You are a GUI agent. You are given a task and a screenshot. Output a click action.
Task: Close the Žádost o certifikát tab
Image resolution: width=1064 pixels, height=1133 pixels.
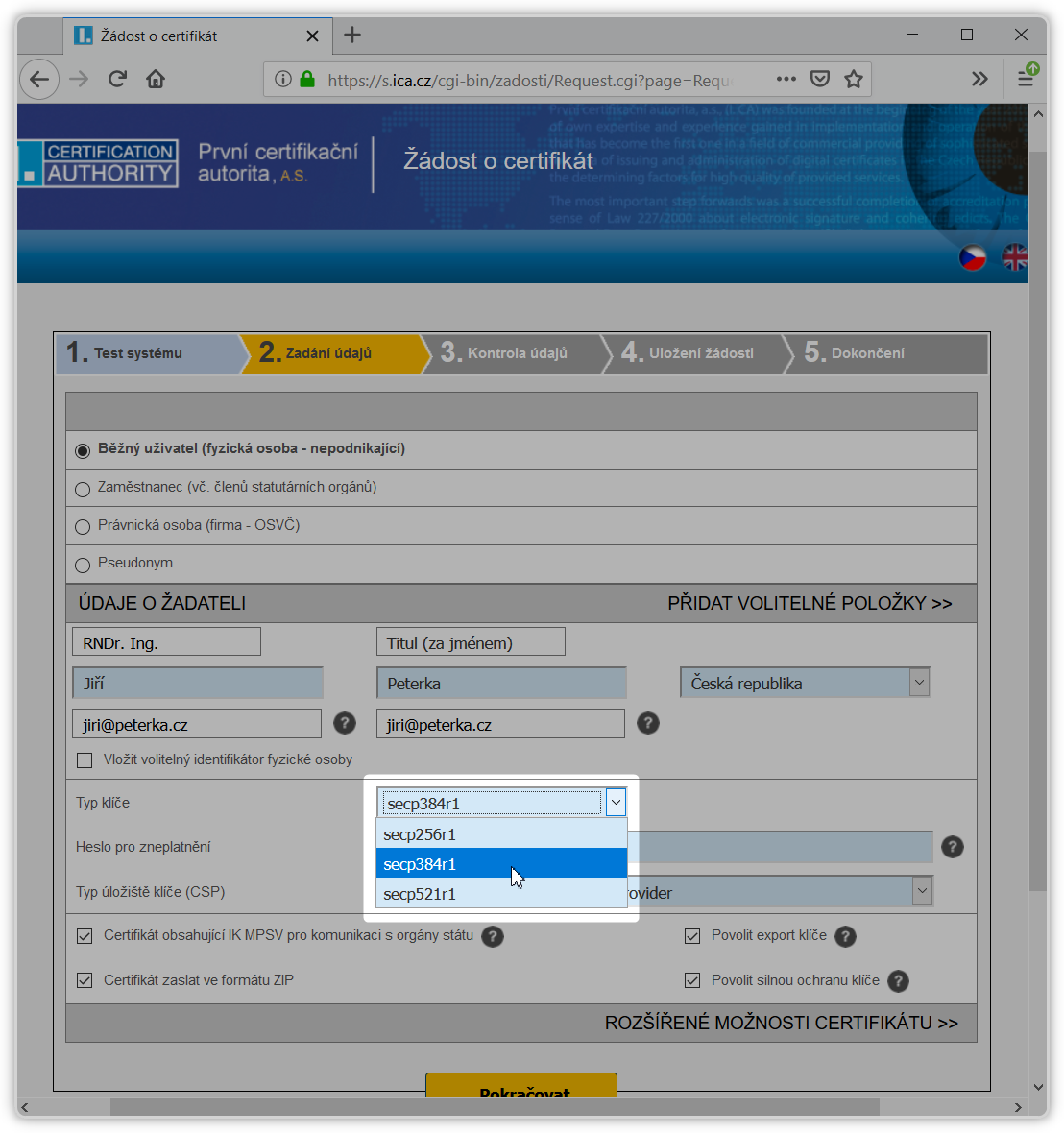[312, 36]
